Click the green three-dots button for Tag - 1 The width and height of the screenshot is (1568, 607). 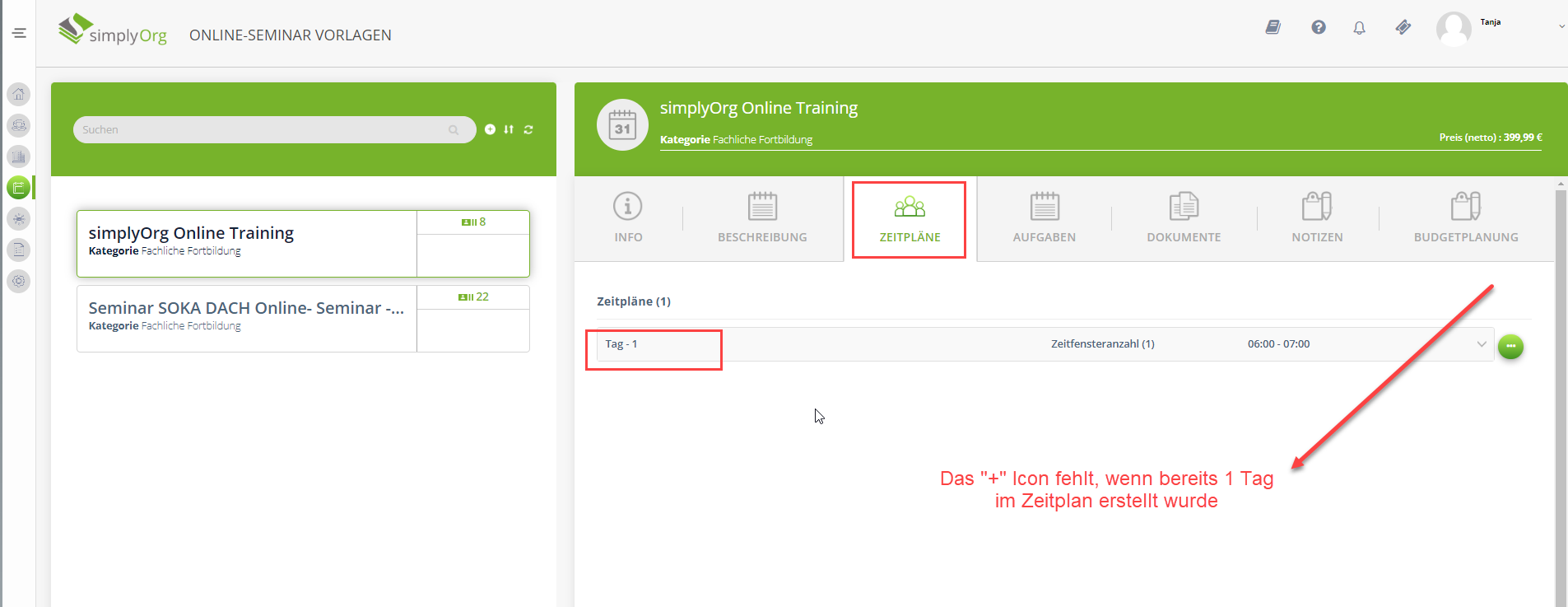[1510, 347]
